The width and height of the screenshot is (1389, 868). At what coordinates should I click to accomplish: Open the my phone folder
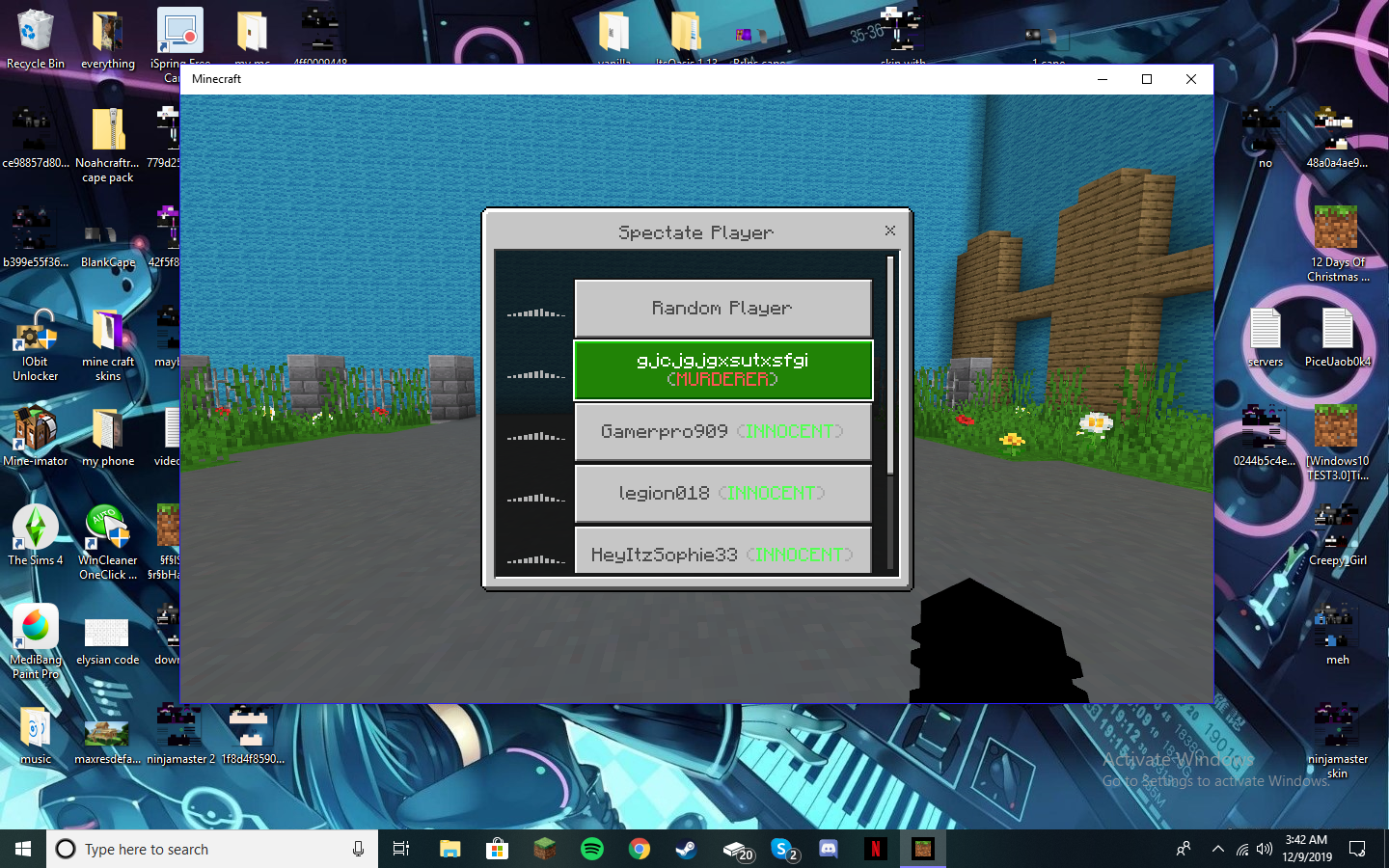[x=107, y=437]
